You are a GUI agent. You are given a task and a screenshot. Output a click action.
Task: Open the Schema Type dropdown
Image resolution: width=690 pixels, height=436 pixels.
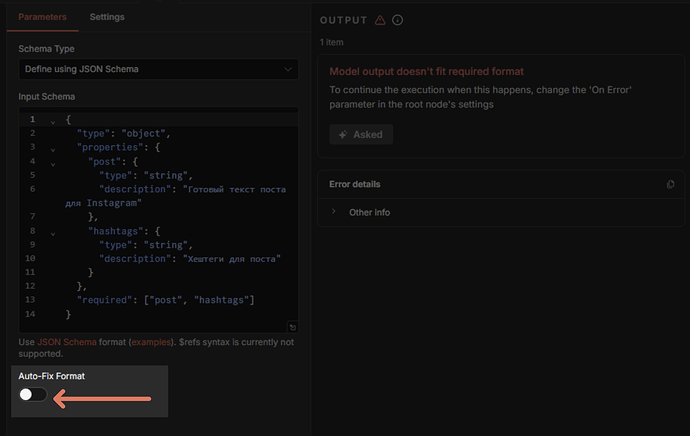coord(158,69)
